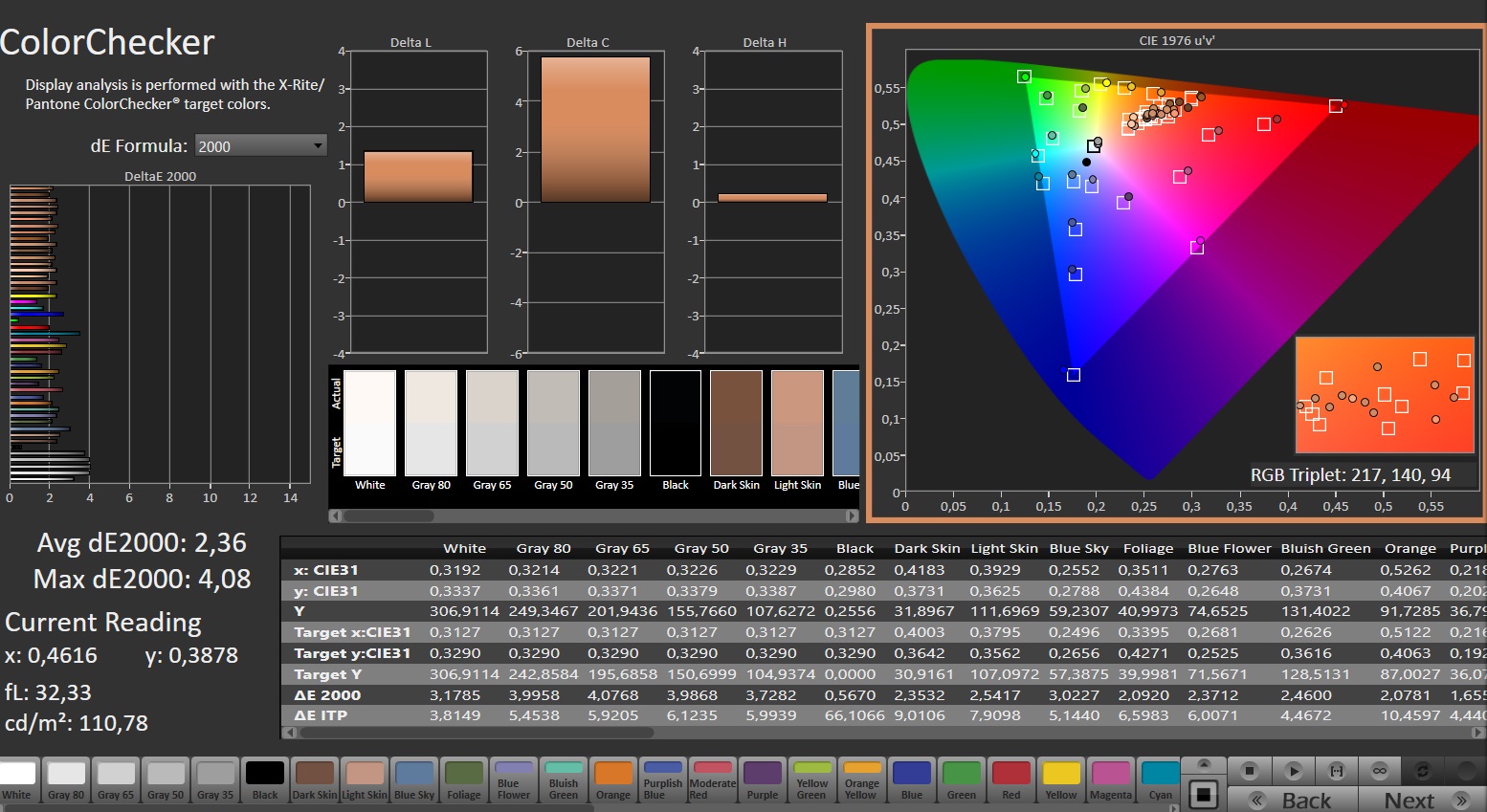Start the Read Continuous play button
Image resolution: width=1487 pixels, height=812 pixels.
tap(1293, 770)
